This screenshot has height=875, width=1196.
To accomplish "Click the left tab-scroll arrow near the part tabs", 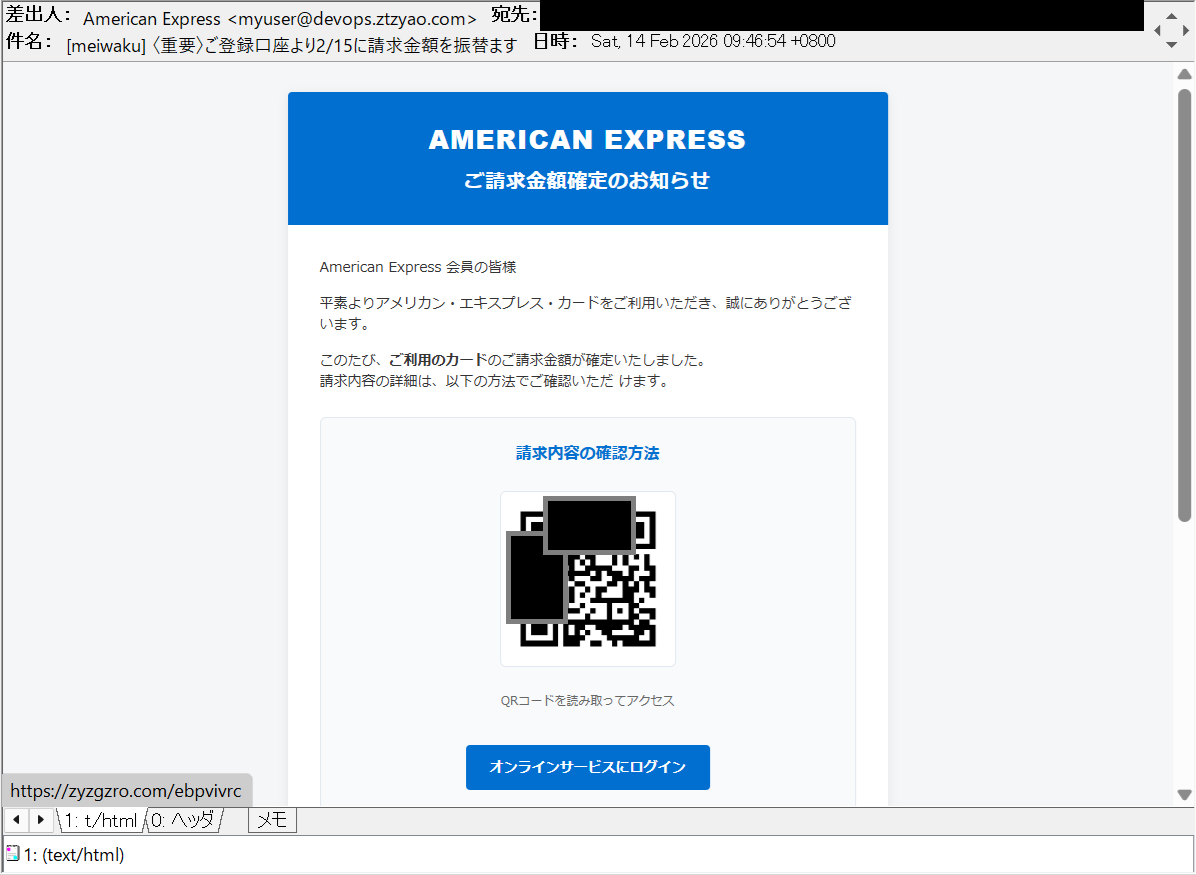I will point(16,820).
